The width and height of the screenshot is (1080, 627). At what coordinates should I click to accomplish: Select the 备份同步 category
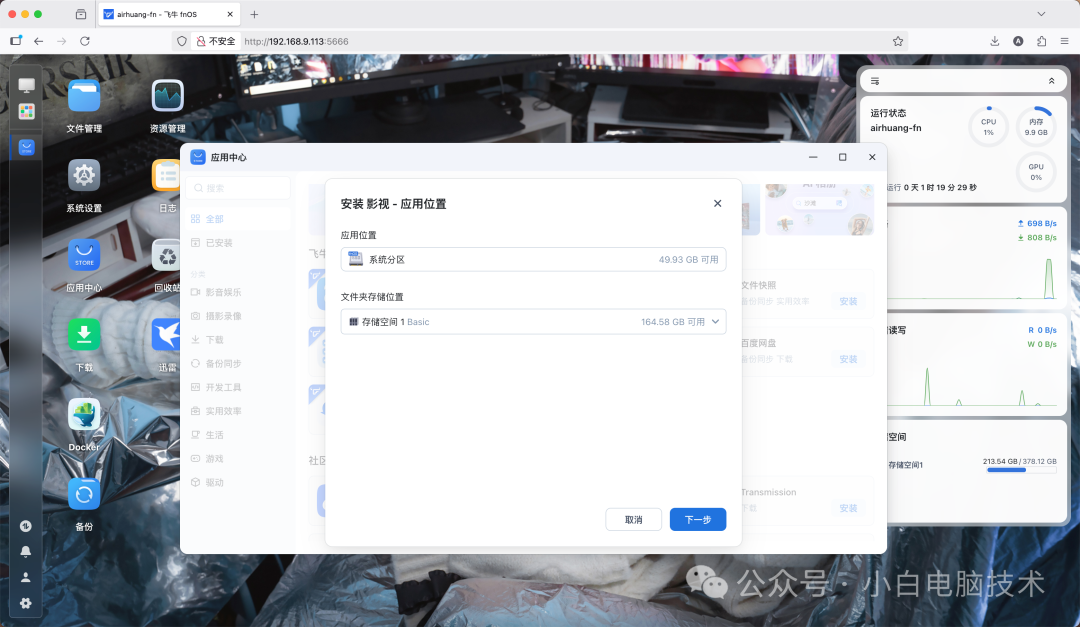pos(238,363)
